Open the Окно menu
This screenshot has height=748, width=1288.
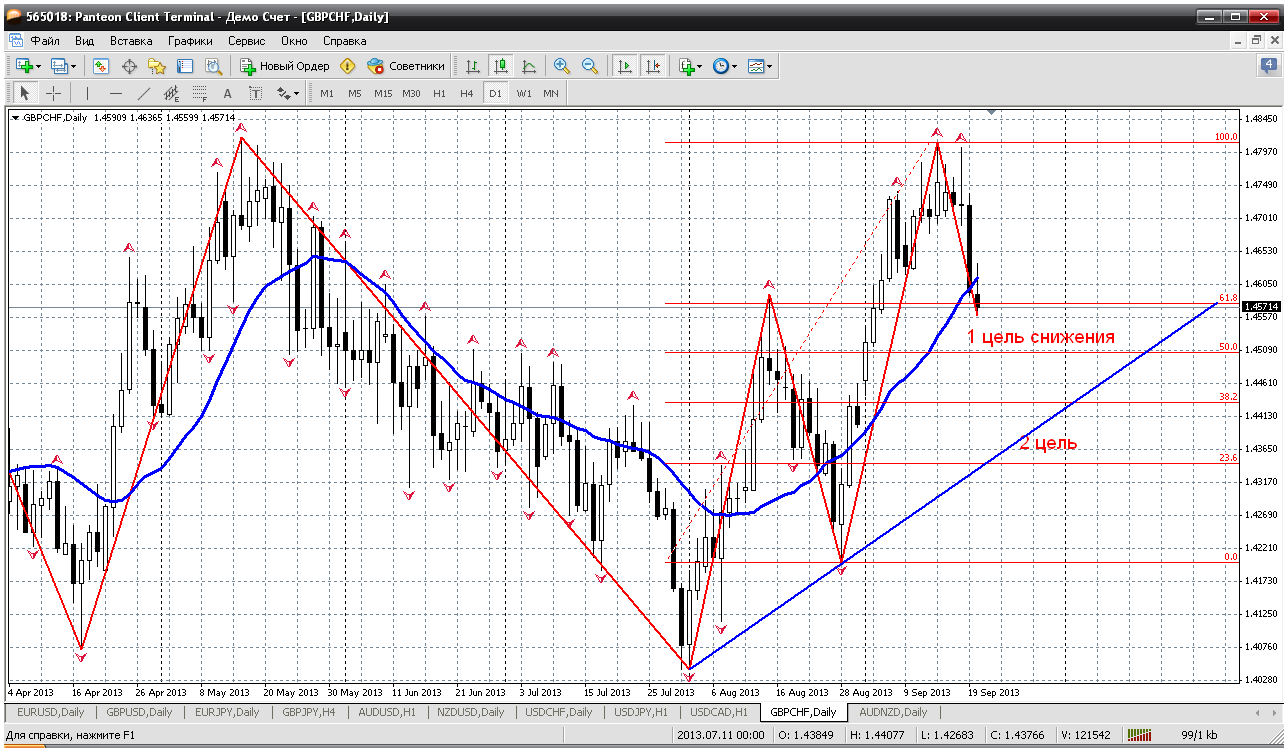coord(294,41)
